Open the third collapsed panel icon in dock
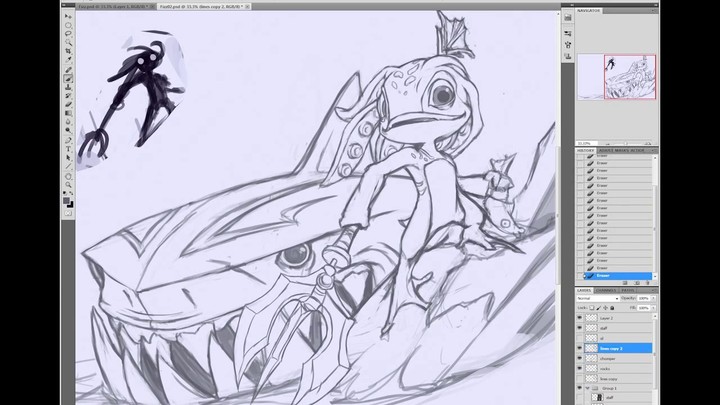This screenshot has width=720, height=405. (x=568, y=45)
